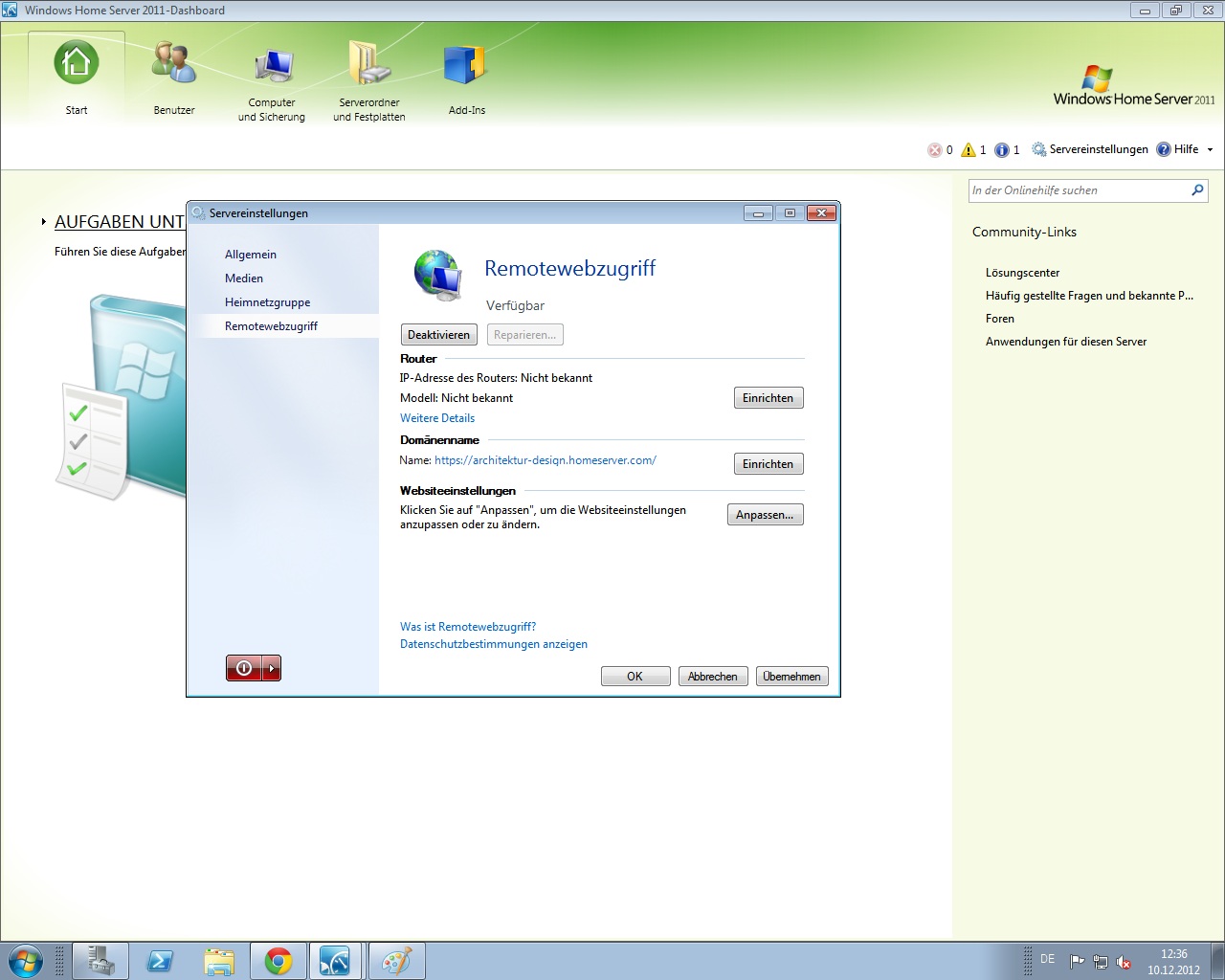Expand the Hilfe dropdown arrow
The height and width of the screenshot is (980, 1225).
coord(1210,149)
